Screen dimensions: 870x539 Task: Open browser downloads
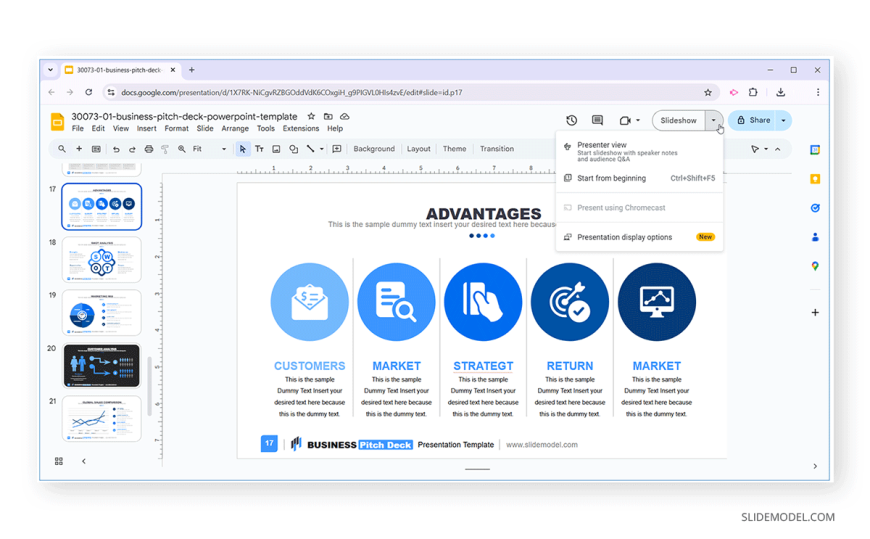pyautogui.click(x=781, y=92)
